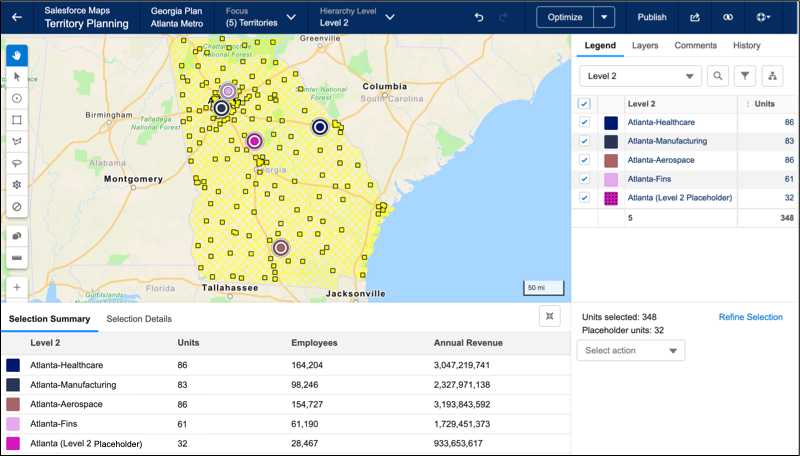Select the pointer arrow tool
Screen dimensions: 800x456
point(17,77)
